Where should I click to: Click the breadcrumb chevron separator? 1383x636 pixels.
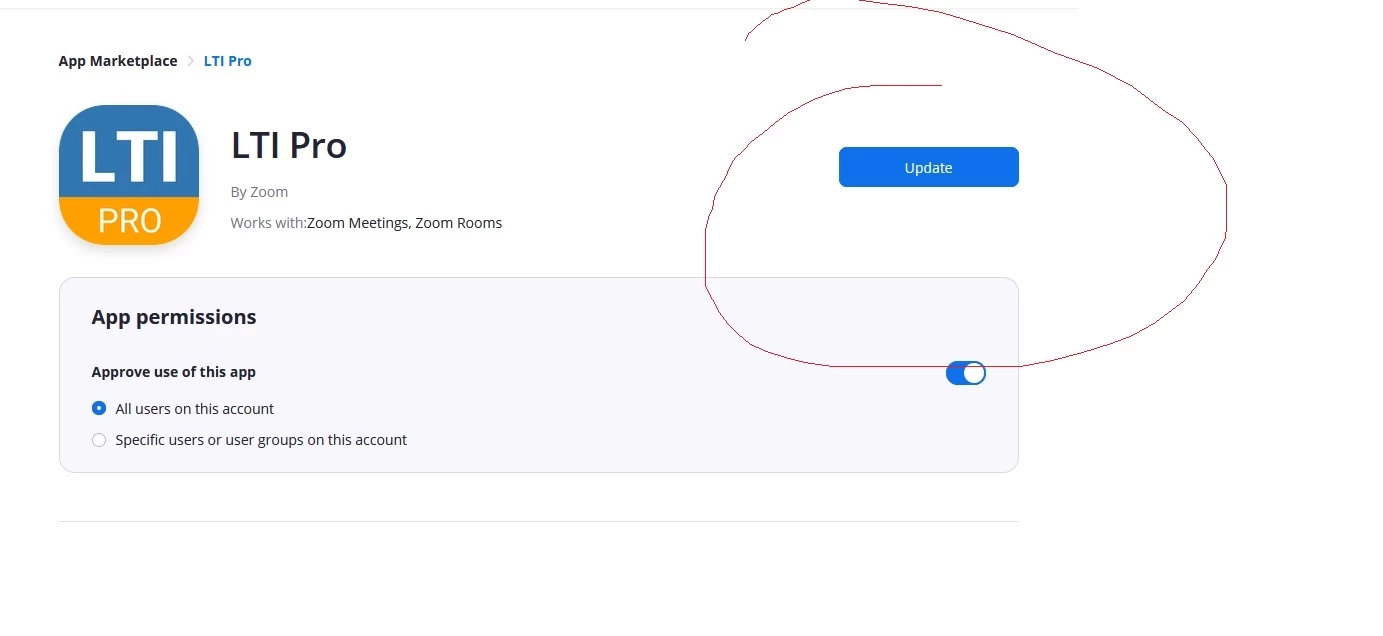point(191,61)
